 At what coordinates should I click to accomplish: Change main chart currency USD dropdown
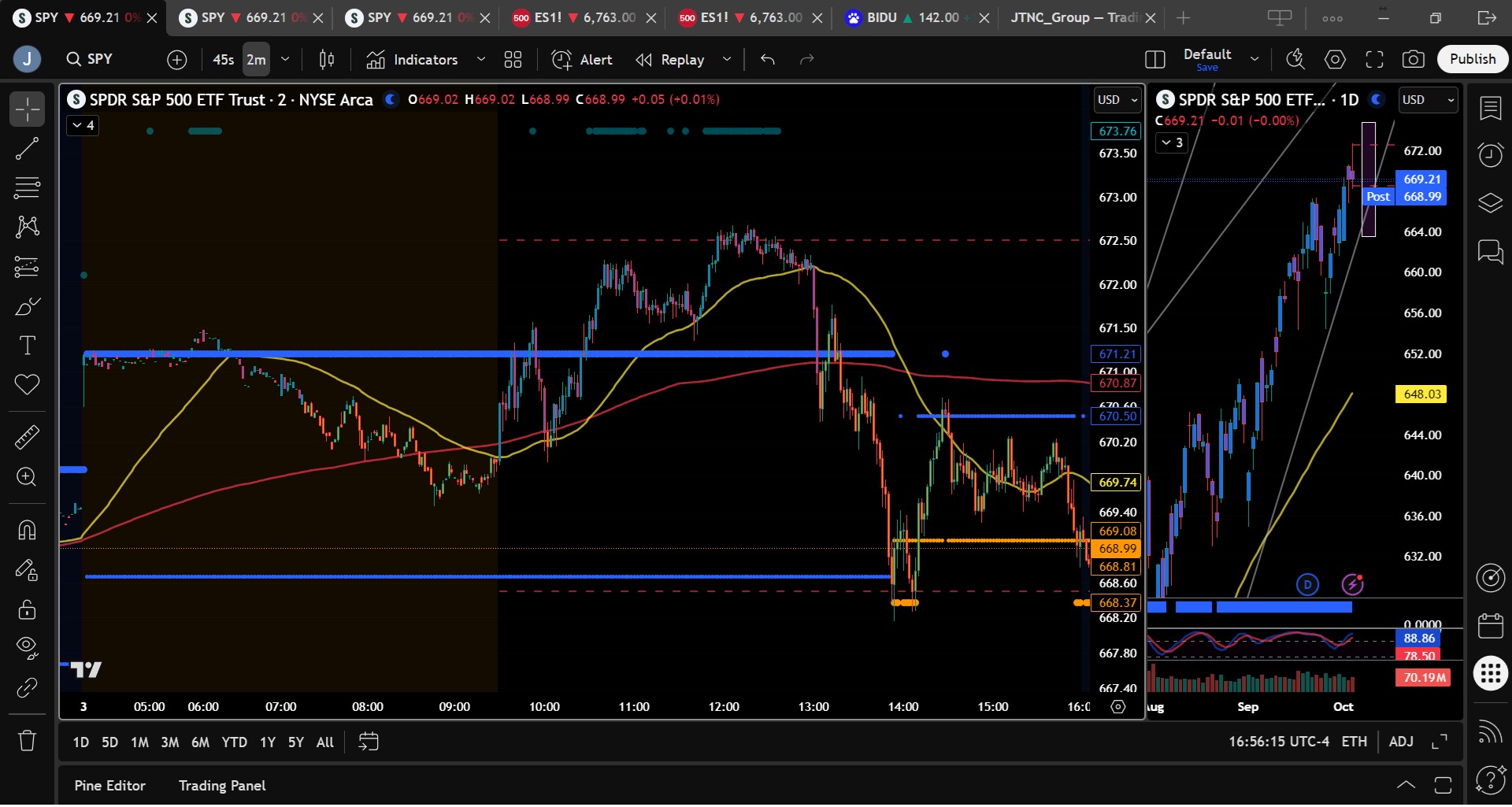click(x=1117, y=100)
